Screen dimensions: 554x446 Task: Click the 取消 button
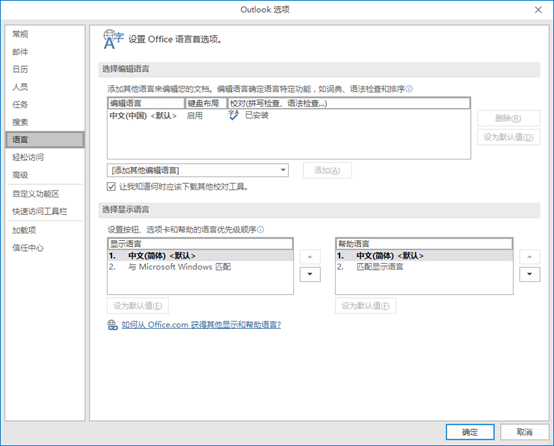tap(524, 432)
